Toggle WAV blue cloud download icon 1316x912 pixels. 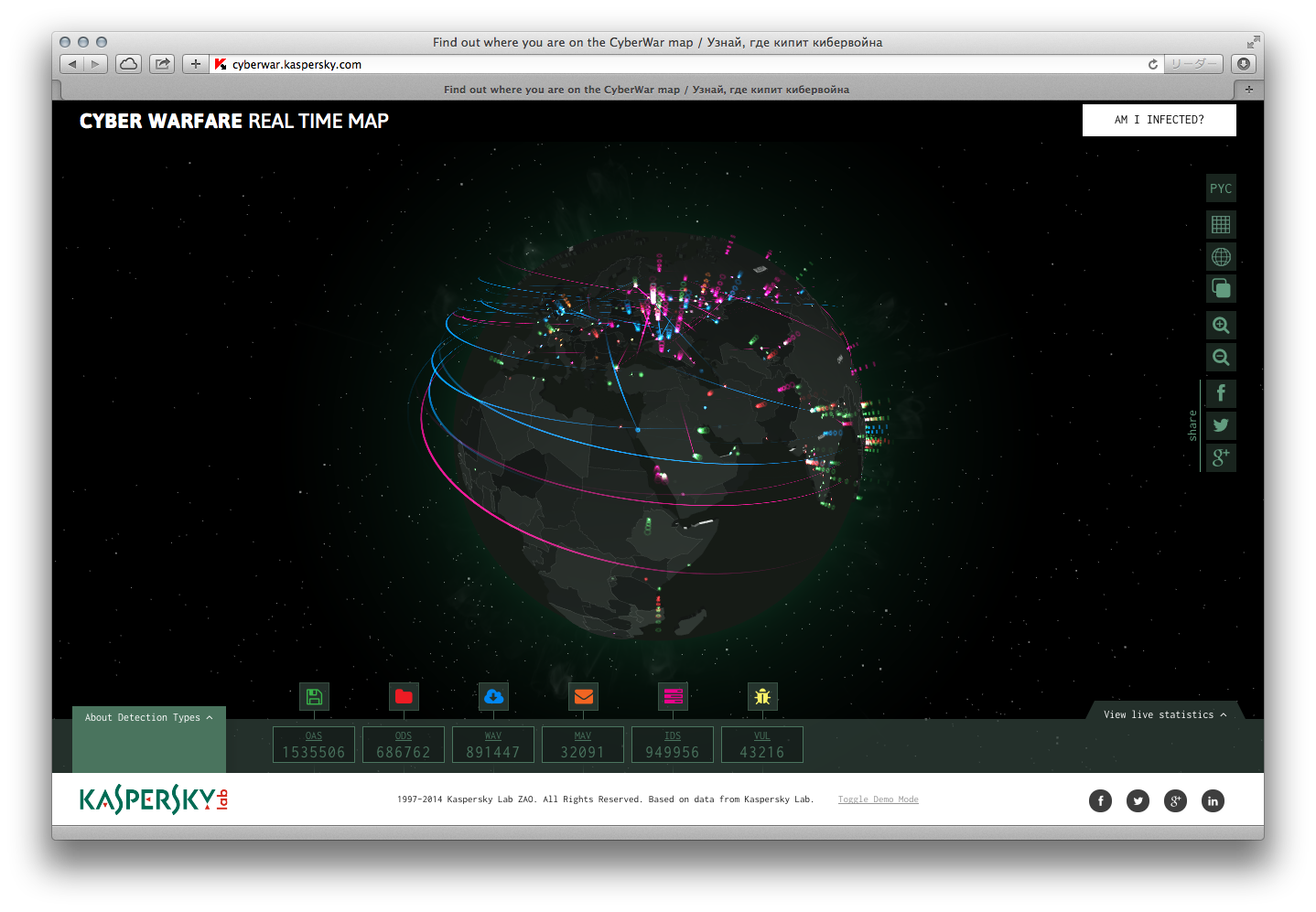point(493,697)
